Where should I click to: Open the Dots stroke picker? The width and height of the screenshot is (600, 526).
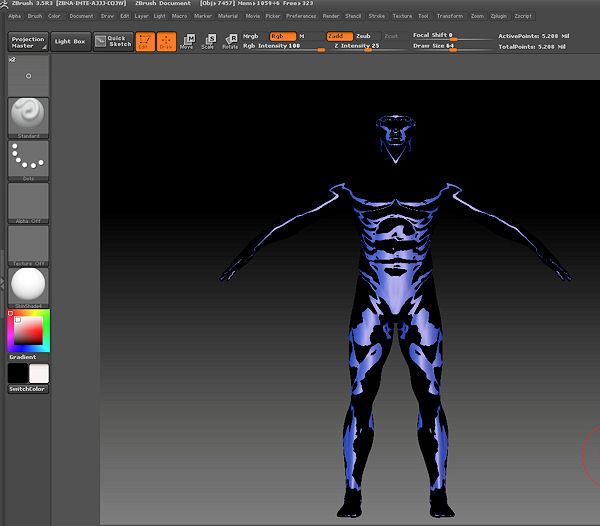tap(28, 161)
